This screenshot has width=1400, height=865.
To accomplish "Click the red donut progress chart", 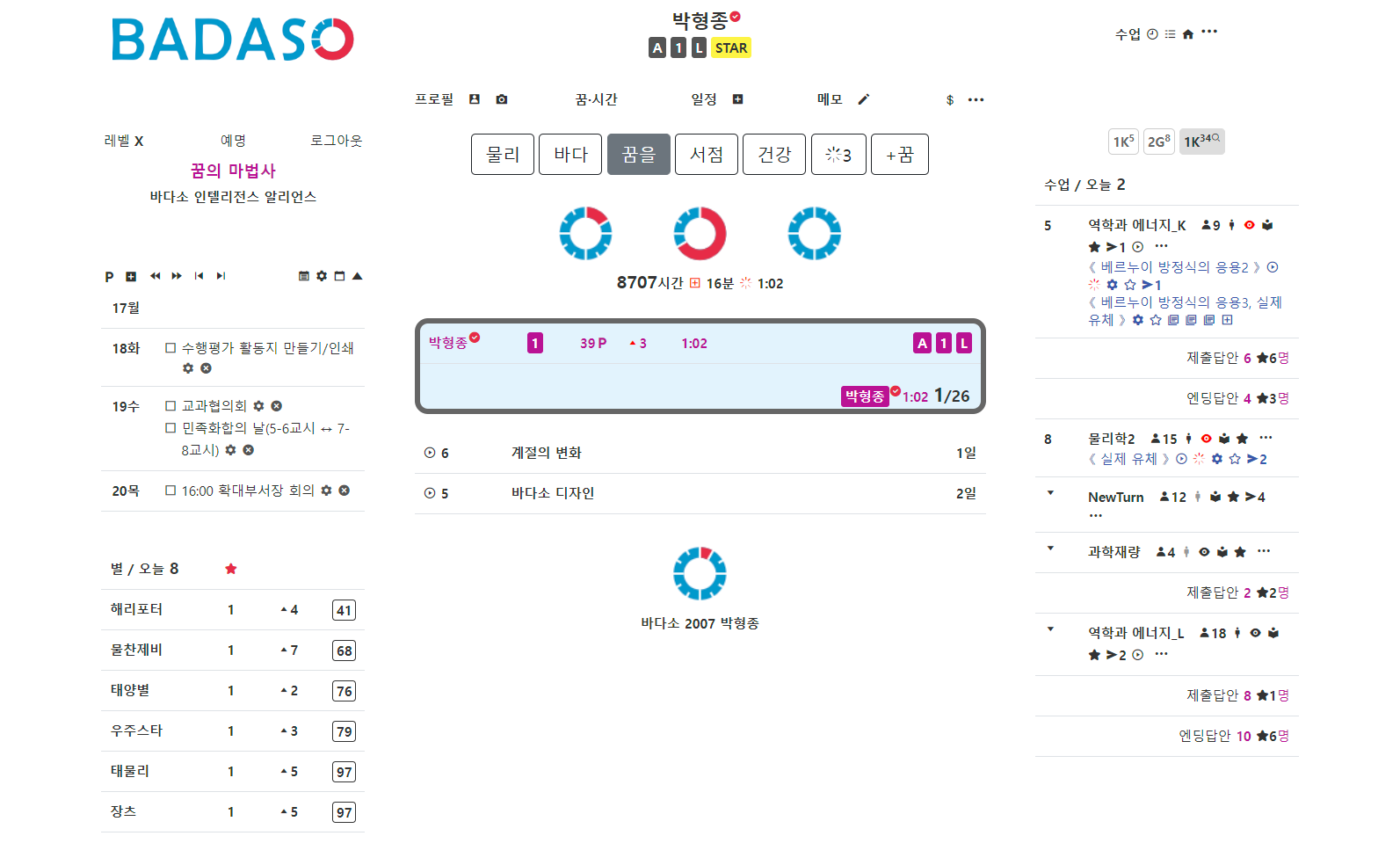I will [700, 234].
